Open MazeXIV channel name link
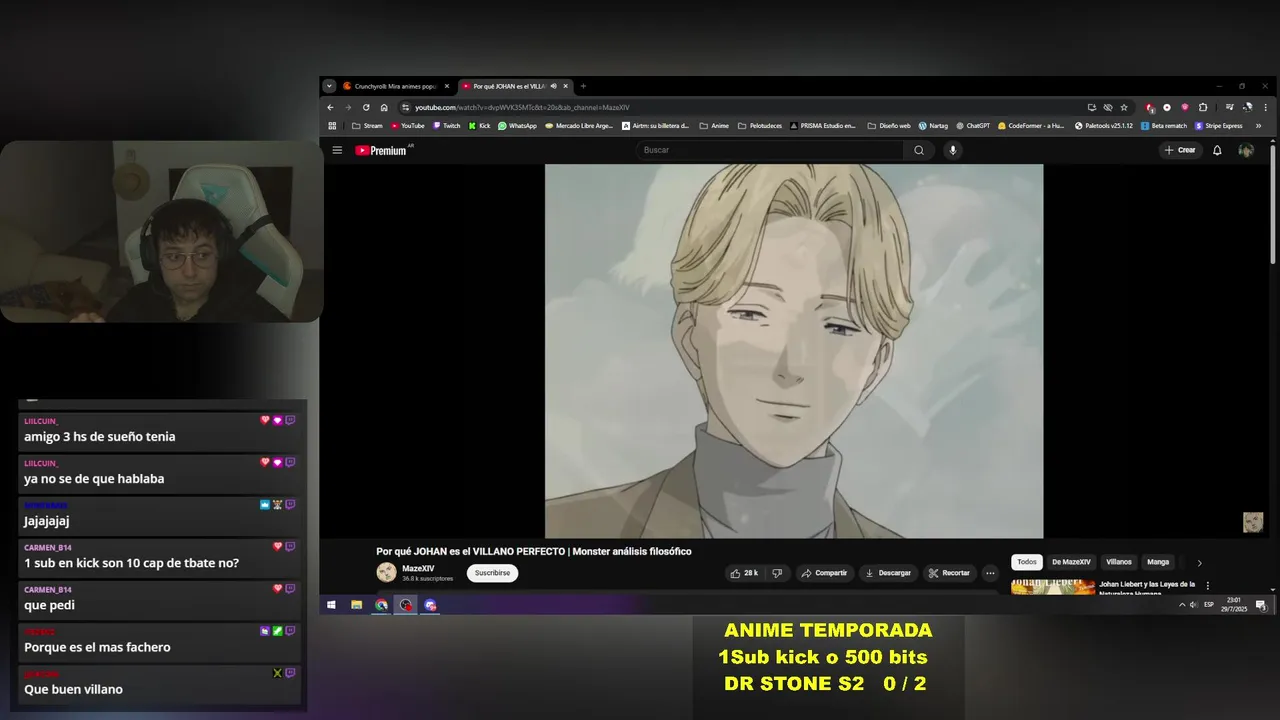The image size is (1280, 720). pyautogui.click(x=418, y=568)
